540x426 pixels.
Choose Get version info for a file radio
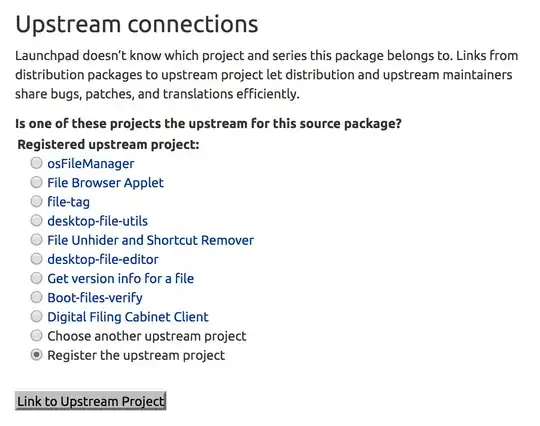click(x=36, y=278)
